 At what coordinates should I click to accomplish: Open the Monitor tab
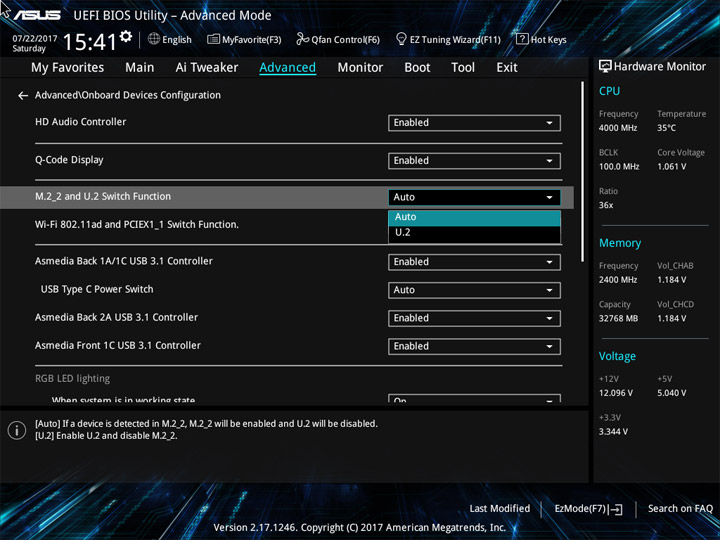coord(360,68)
